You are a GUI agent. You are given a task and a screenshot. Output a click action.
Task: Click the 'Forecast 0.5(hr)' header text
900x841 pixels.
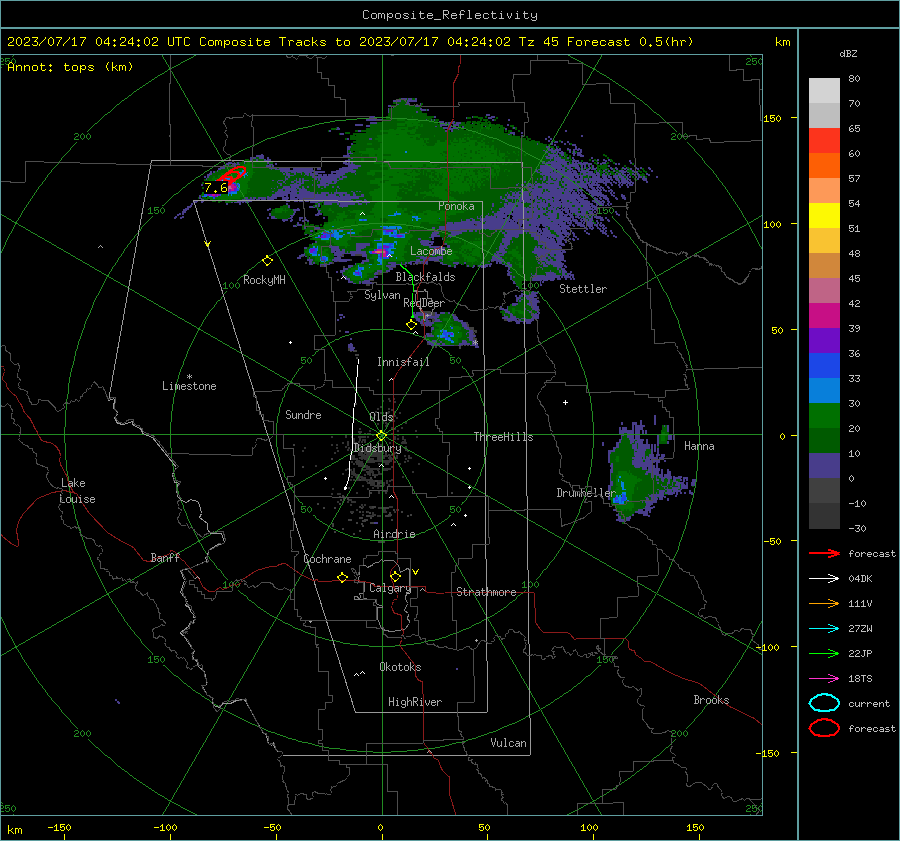[630, 42]
